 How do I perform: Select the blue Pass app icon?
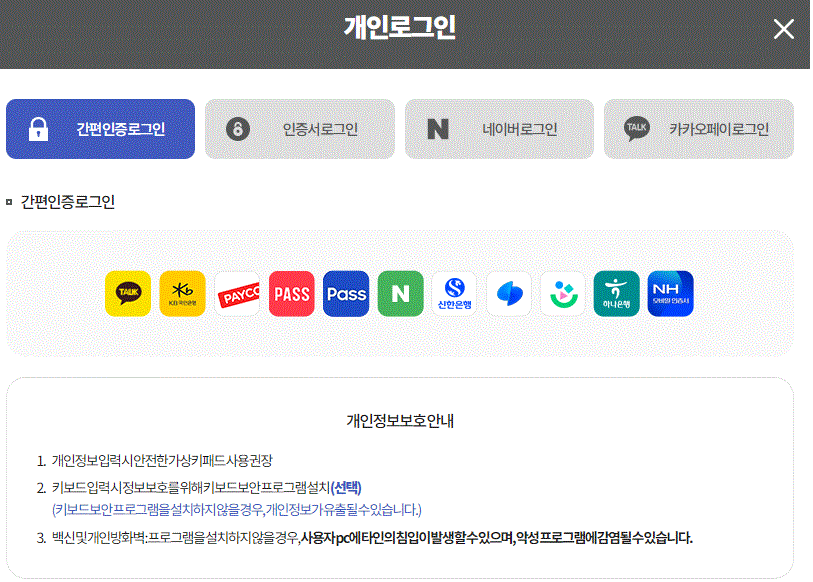coord(346,293)
